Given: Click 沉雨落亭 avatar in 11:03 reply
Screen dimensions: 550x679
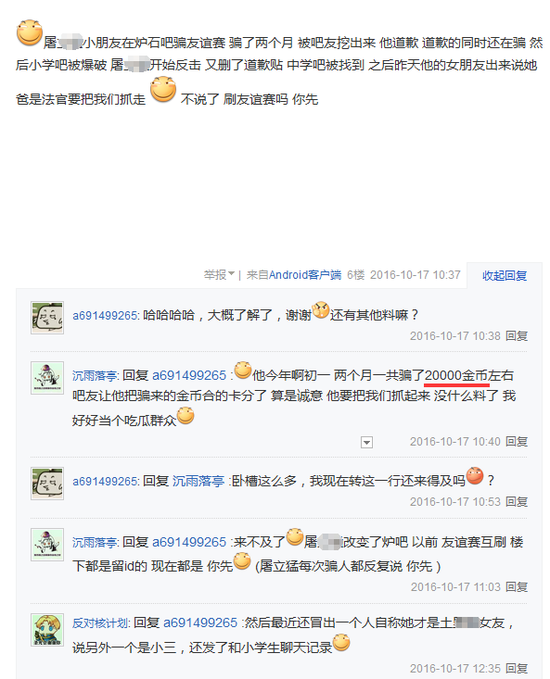Looking at the screenshot, I should coord(47,544).
